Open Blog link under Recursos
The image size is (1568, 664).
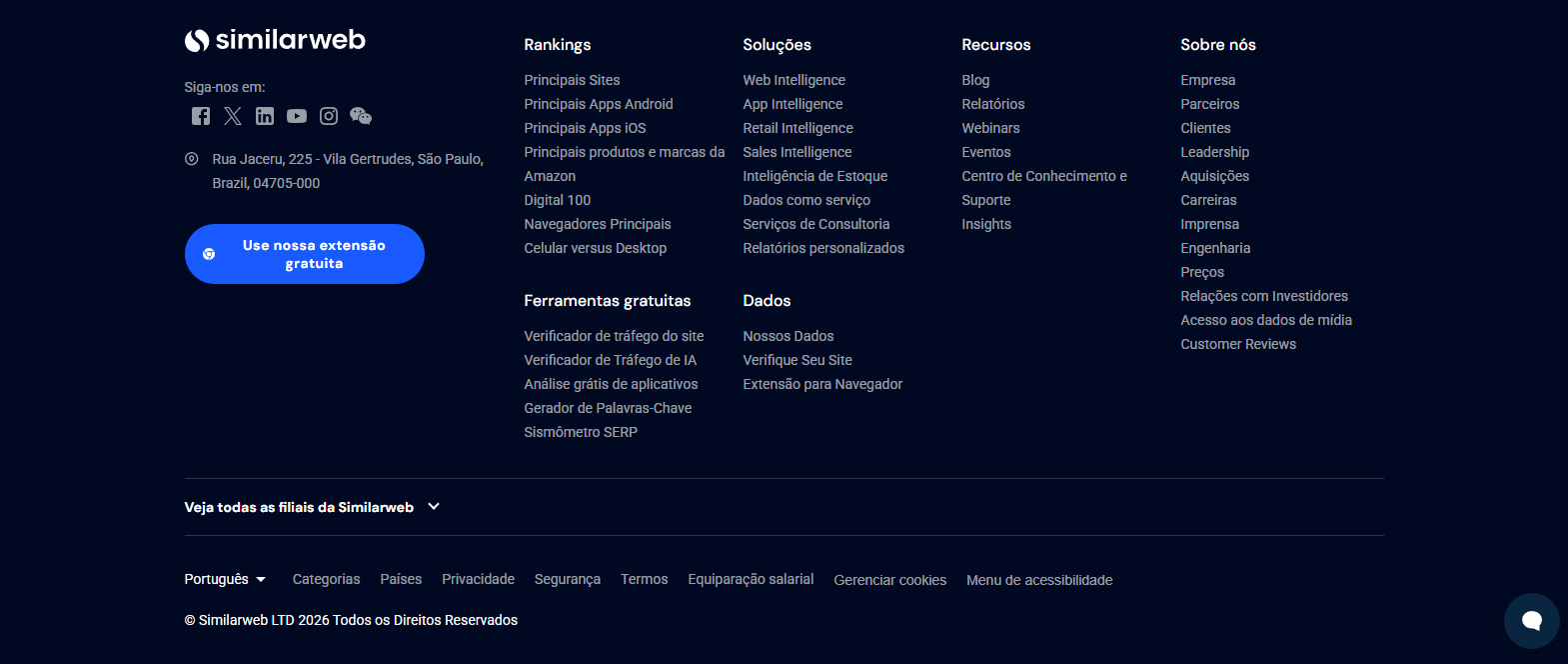tap(975, 80)
